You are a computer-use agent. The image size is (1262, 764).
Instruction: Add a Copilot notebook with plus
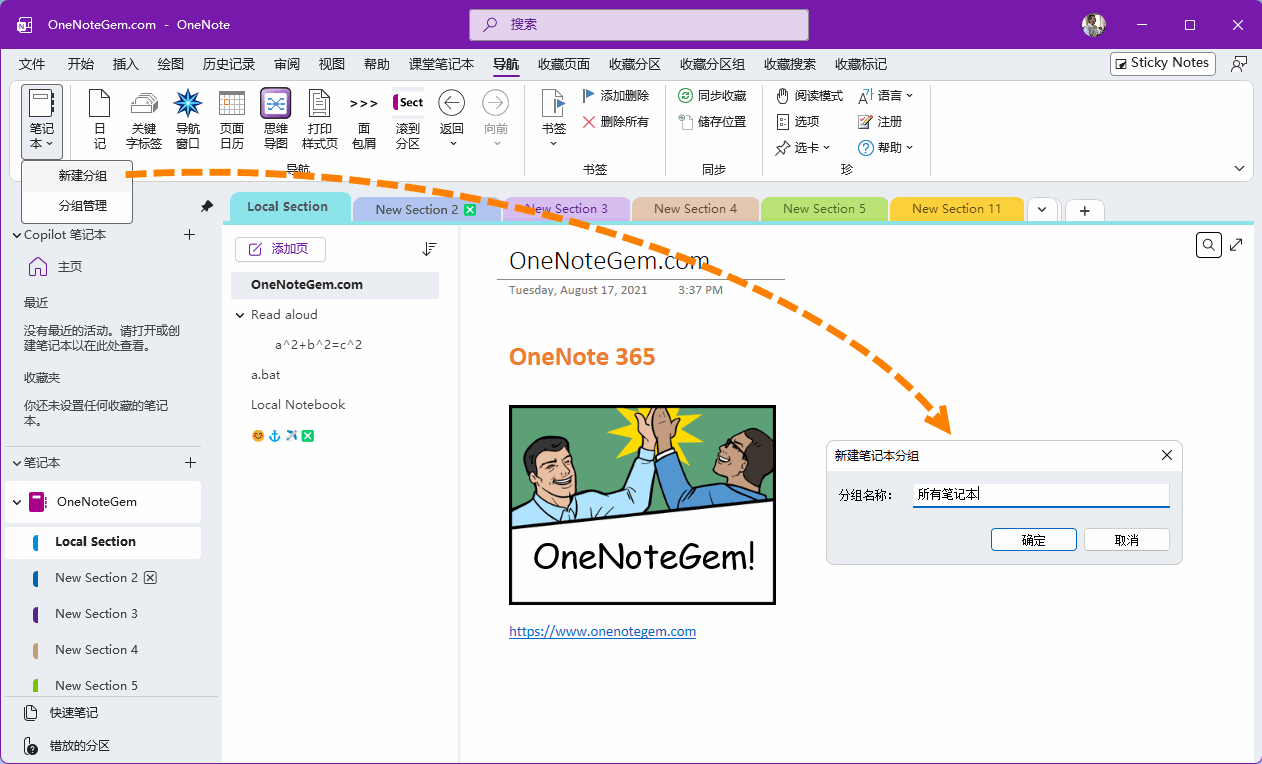190,235
